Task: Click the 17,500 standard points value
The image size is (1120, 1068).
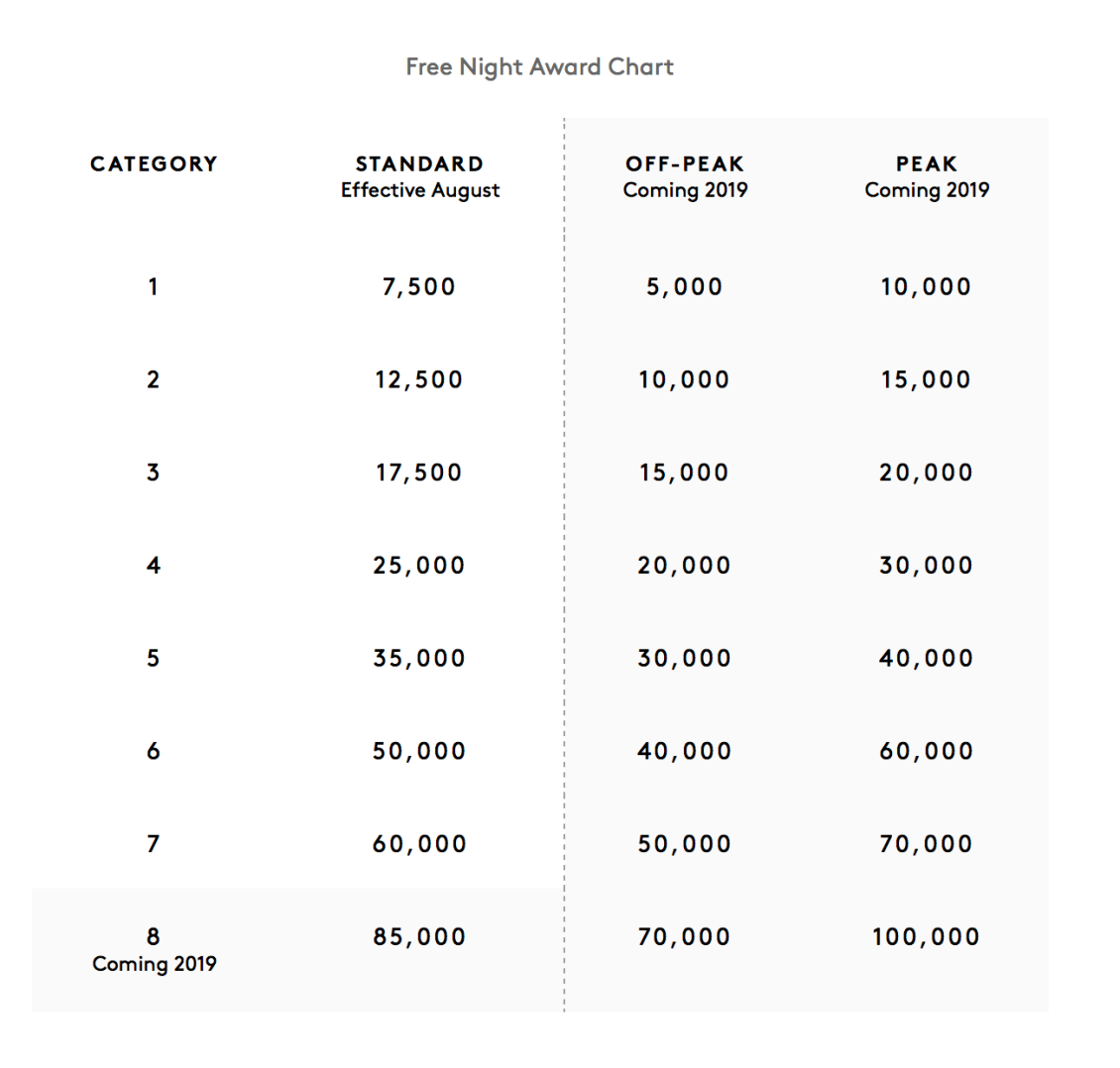Action: [418, 473]
